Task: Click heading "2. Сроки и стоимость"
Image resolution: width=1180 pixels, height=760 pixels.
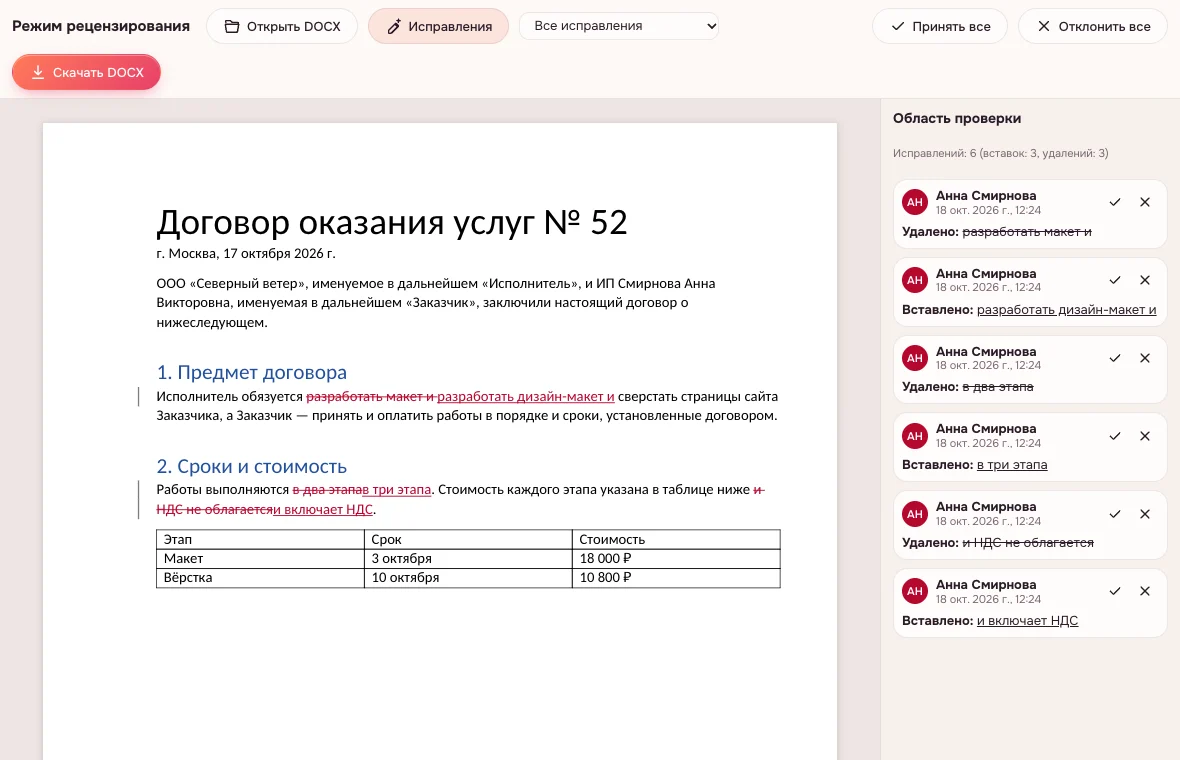Action: (x=251, y=467)
